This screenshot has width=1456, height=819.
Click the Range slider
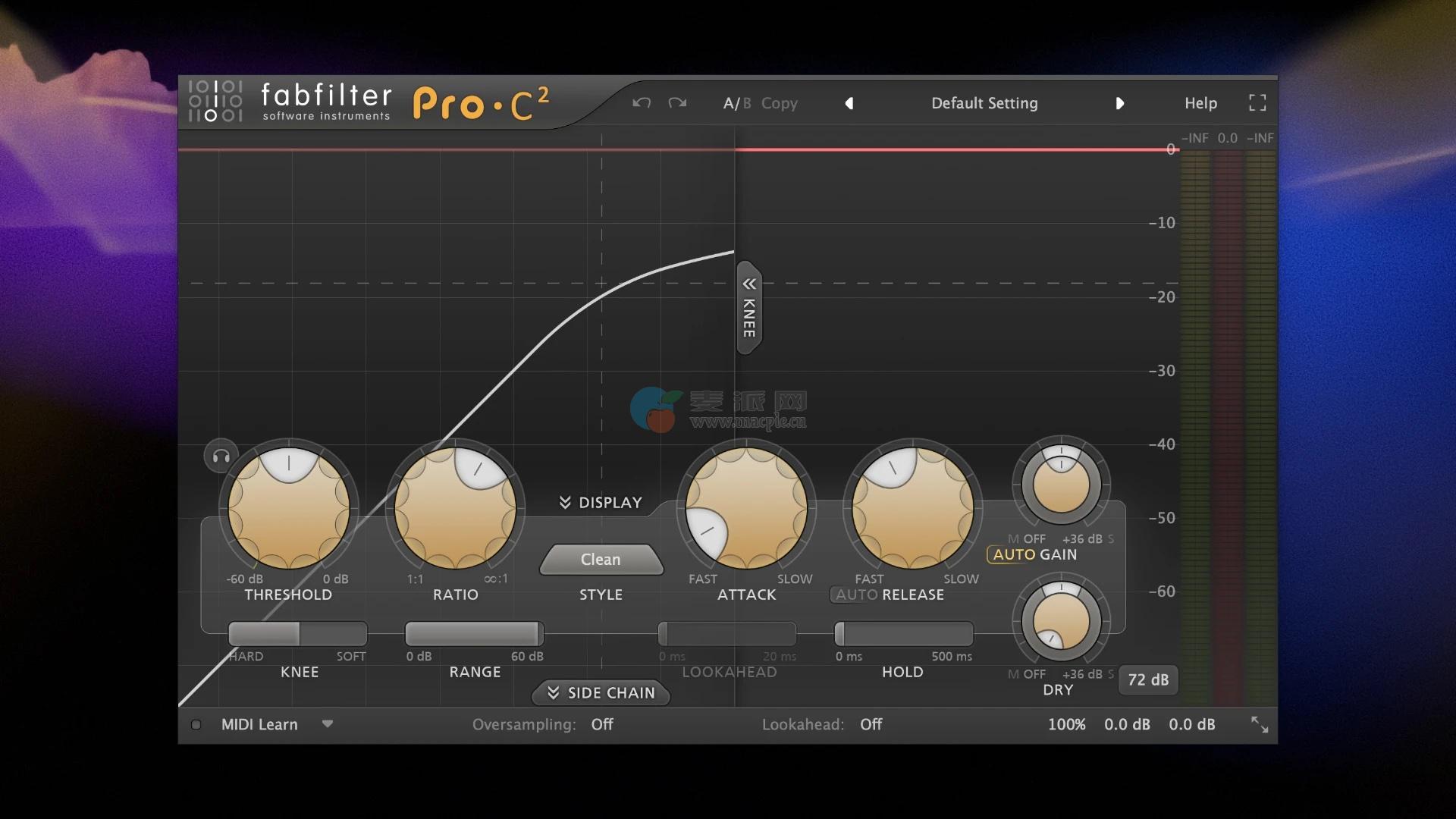pyautogui.click(x=474, y=633)
